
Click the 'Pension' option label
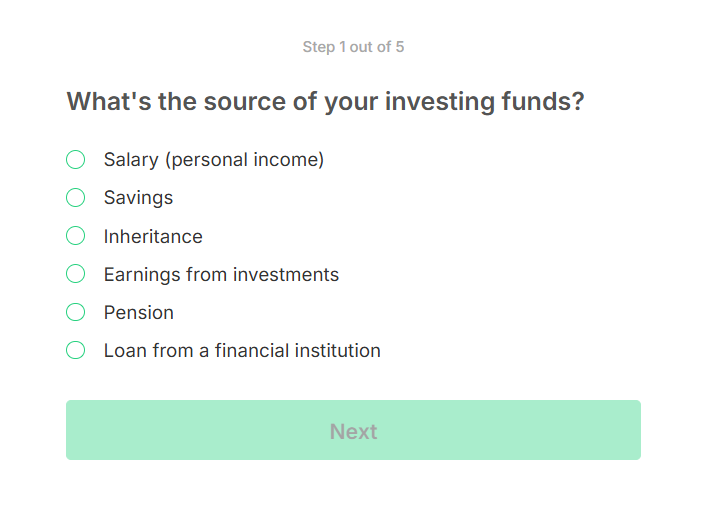139,313
